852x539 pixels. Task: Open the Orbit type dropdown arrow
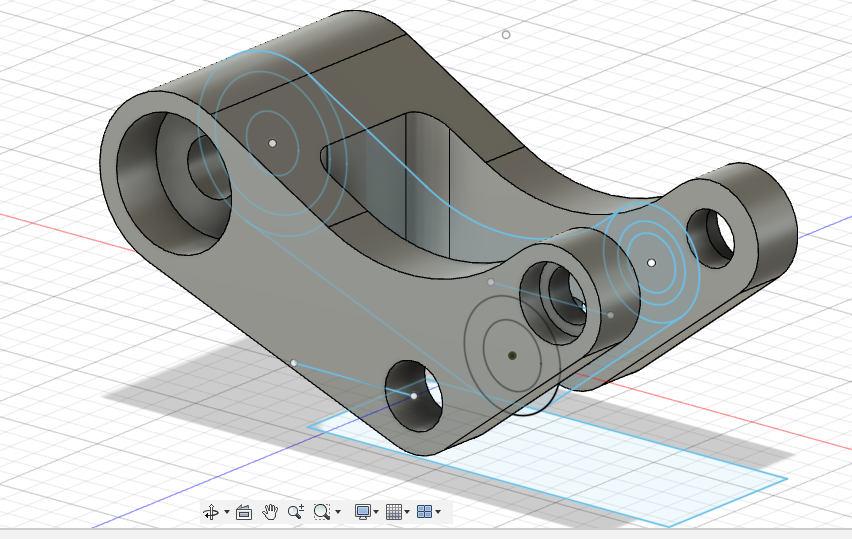tap(226, 513)
